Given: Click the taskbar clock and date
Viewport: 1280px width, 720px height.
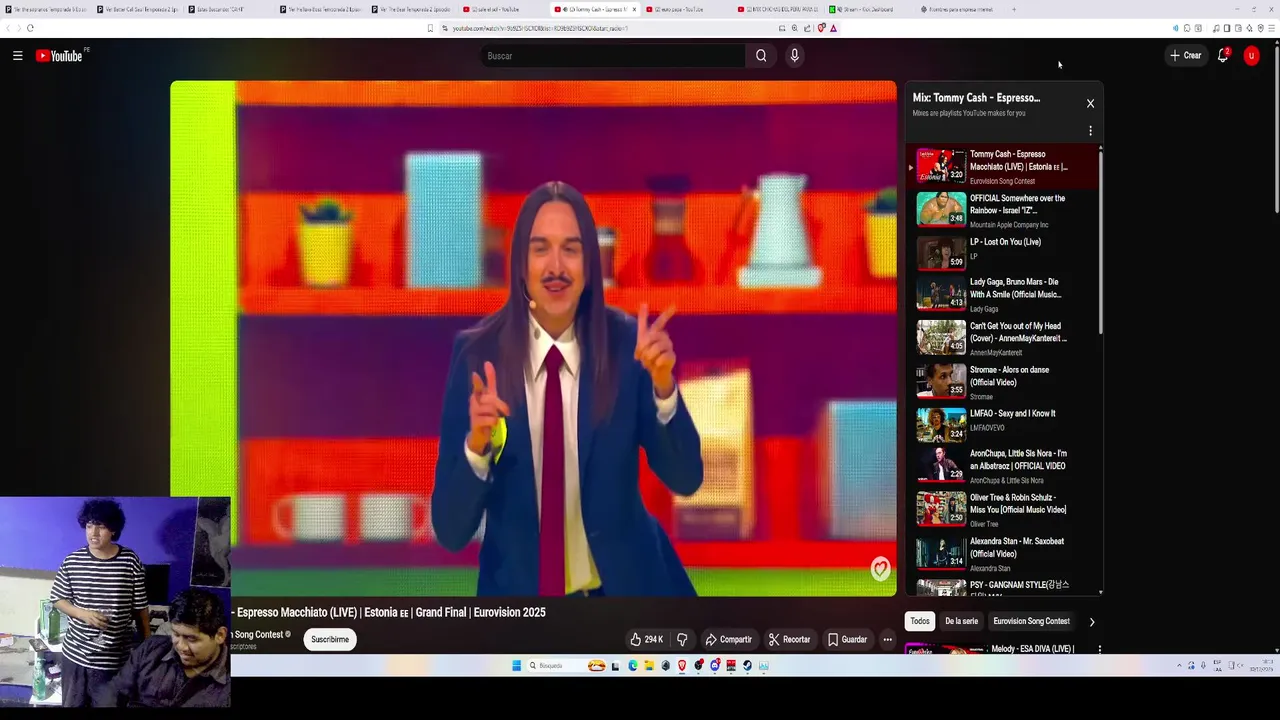Looking at the screenshot, I should (x=1262, y=666).
